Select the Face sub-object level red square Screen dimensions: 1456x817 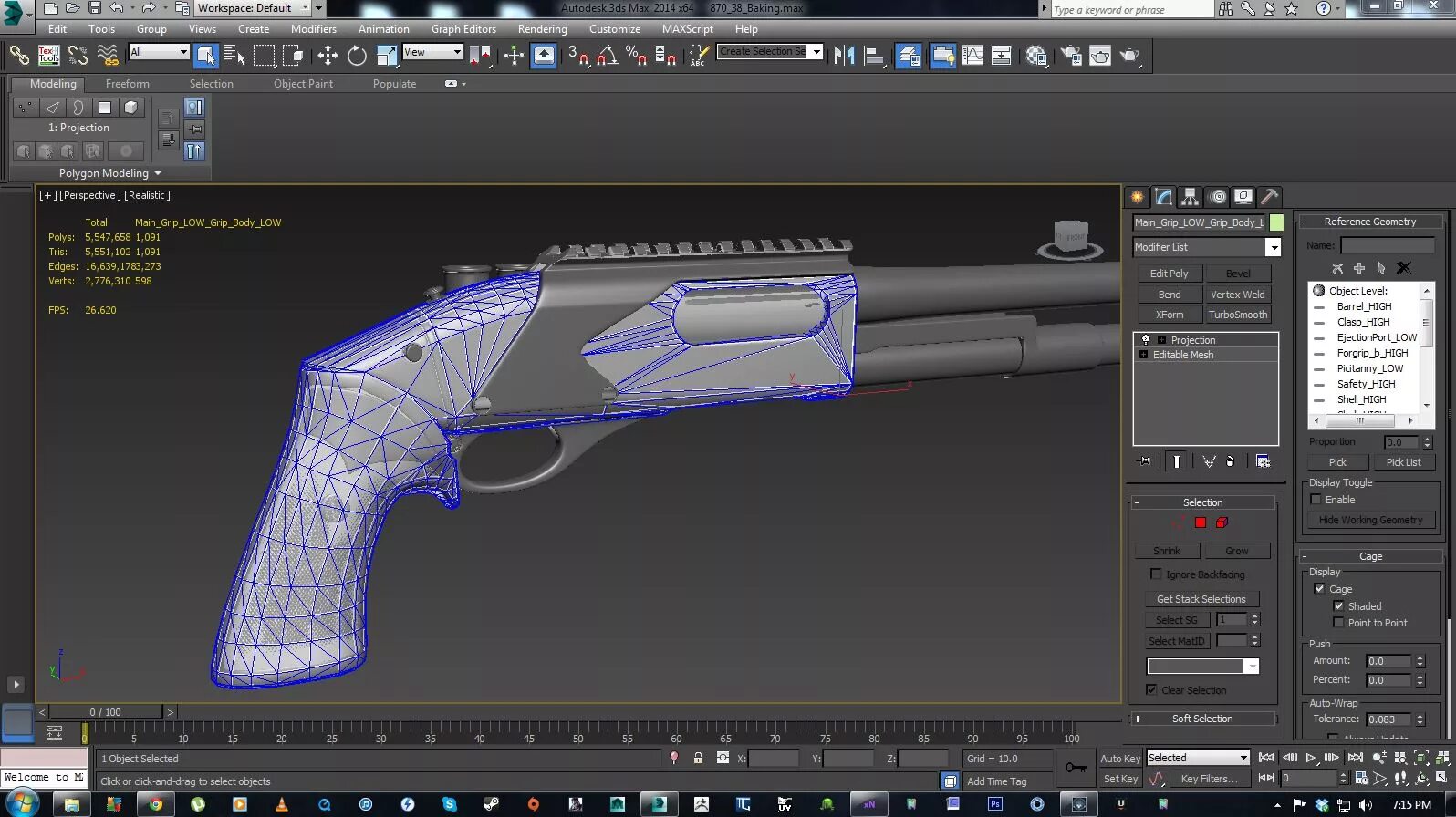tap(1201, 522)
